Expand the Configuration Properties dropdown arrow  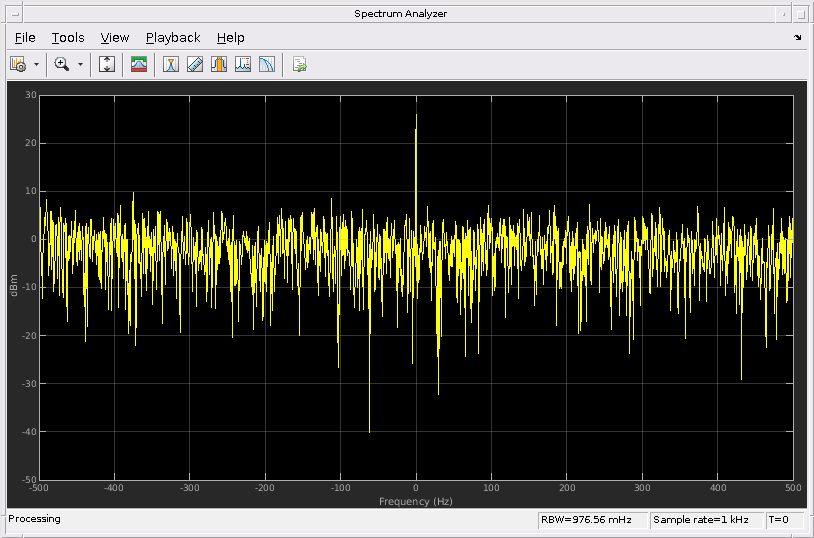point(37,64)
